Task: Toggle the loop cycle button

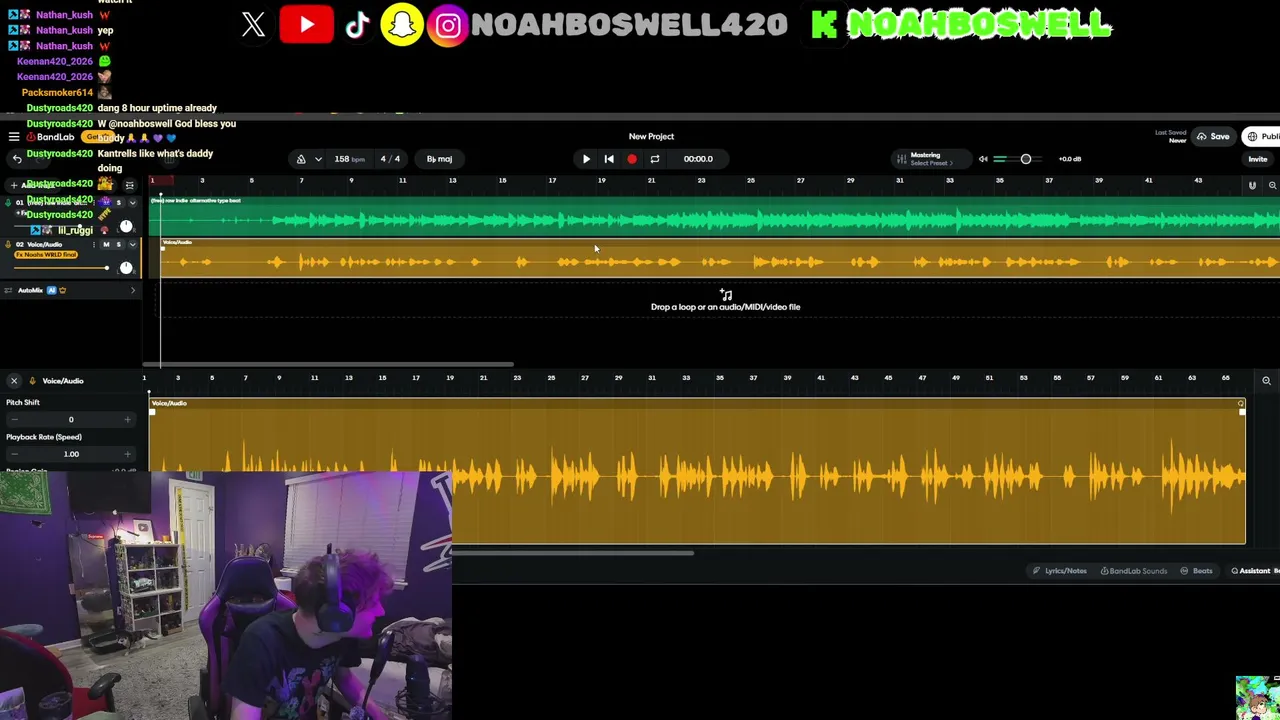Action: pos(655,159)
